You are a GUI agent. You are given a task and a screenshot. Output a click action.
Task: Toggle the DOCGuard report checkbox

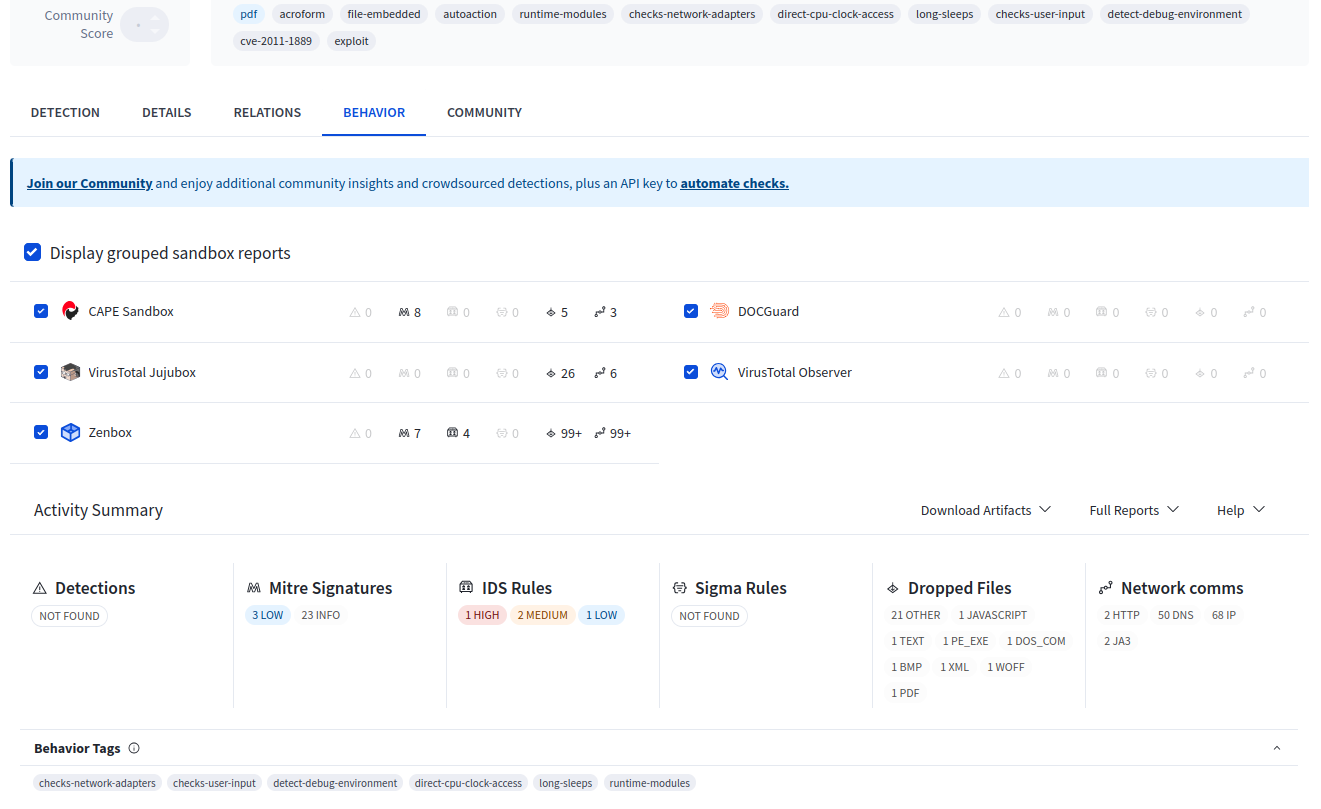(x=691, y=311)
